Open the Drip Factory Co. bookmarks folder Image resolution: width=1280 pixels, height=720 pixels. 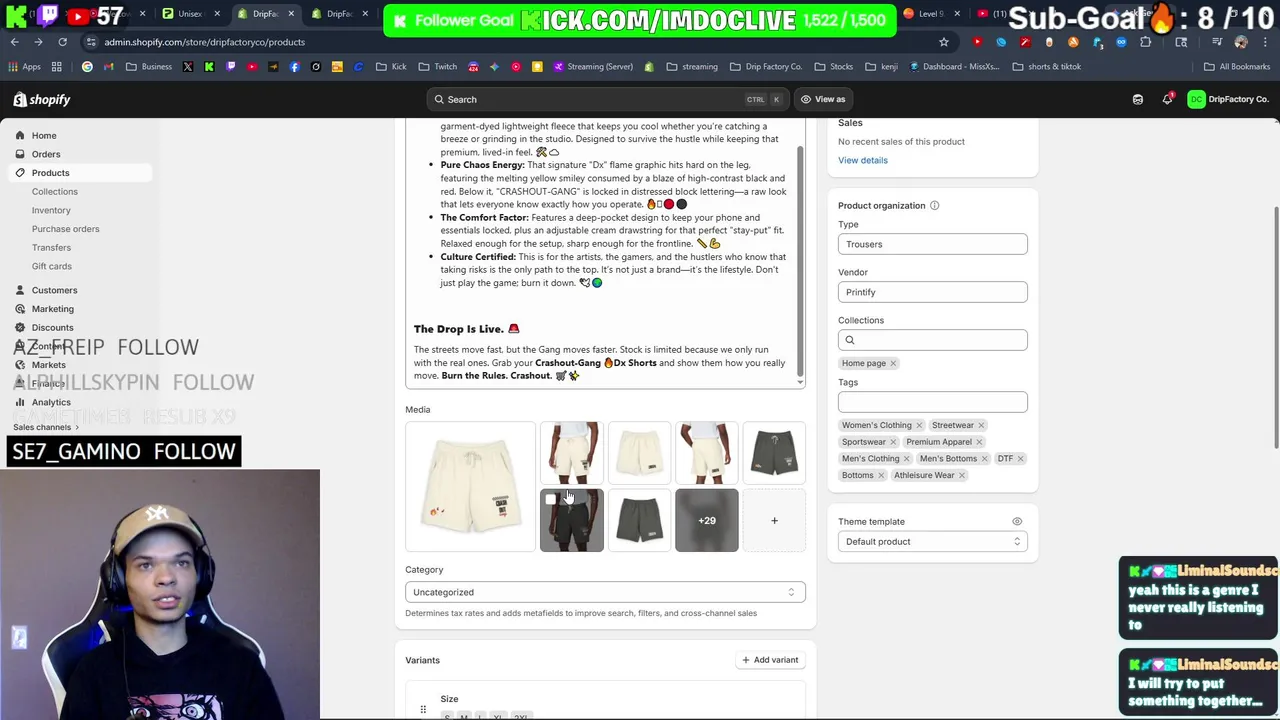pos(766,67)
